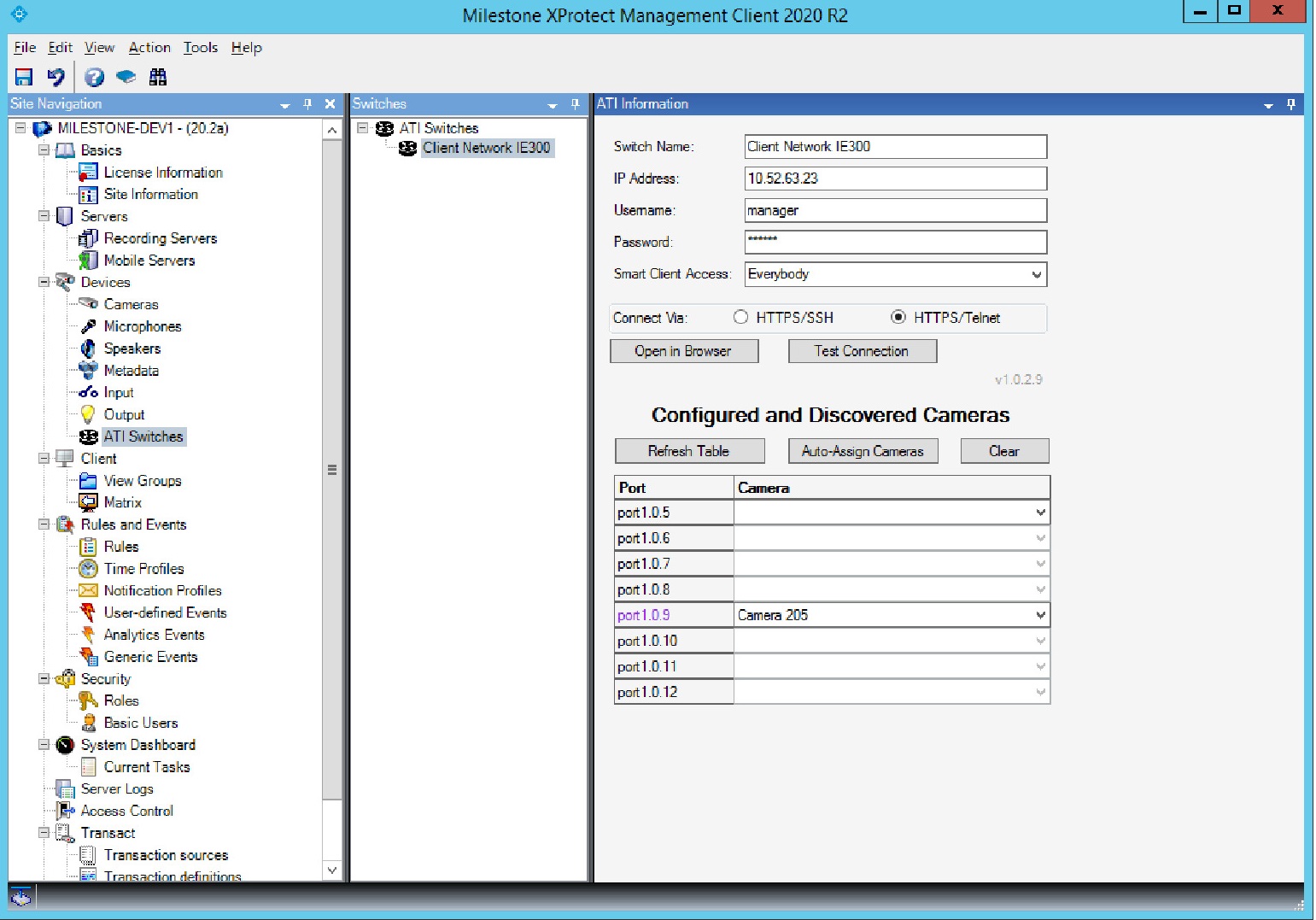1316x920 pixels.
Task: Click the Mobile Servers icon
Action: pos(88,261)
